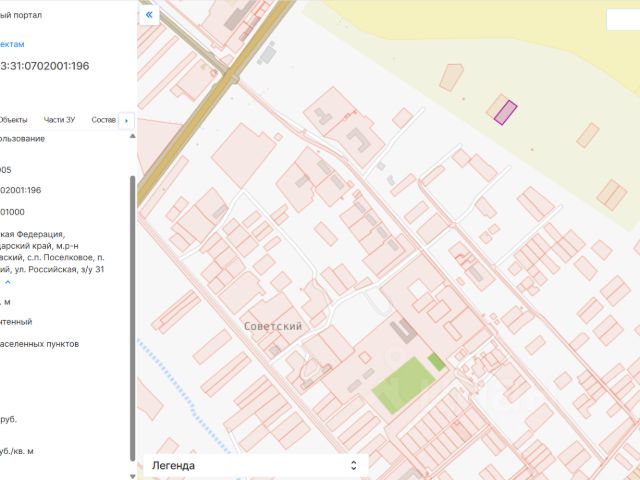Open the Состав tab
The height and width of the screenshot is (480, 640).
coord(104,120)
